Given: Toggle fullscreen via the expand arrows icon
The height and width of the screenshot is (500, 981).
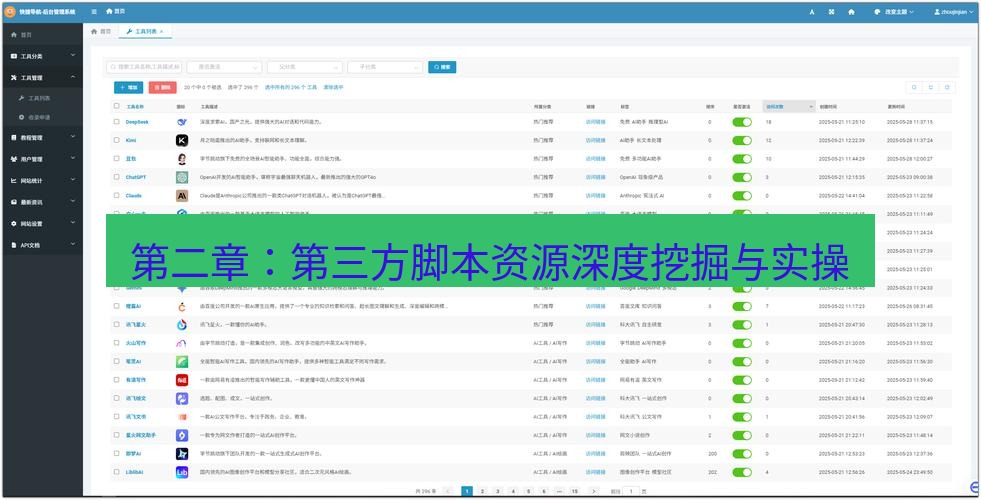Looking at the screenshot, I should coord(831,12).
